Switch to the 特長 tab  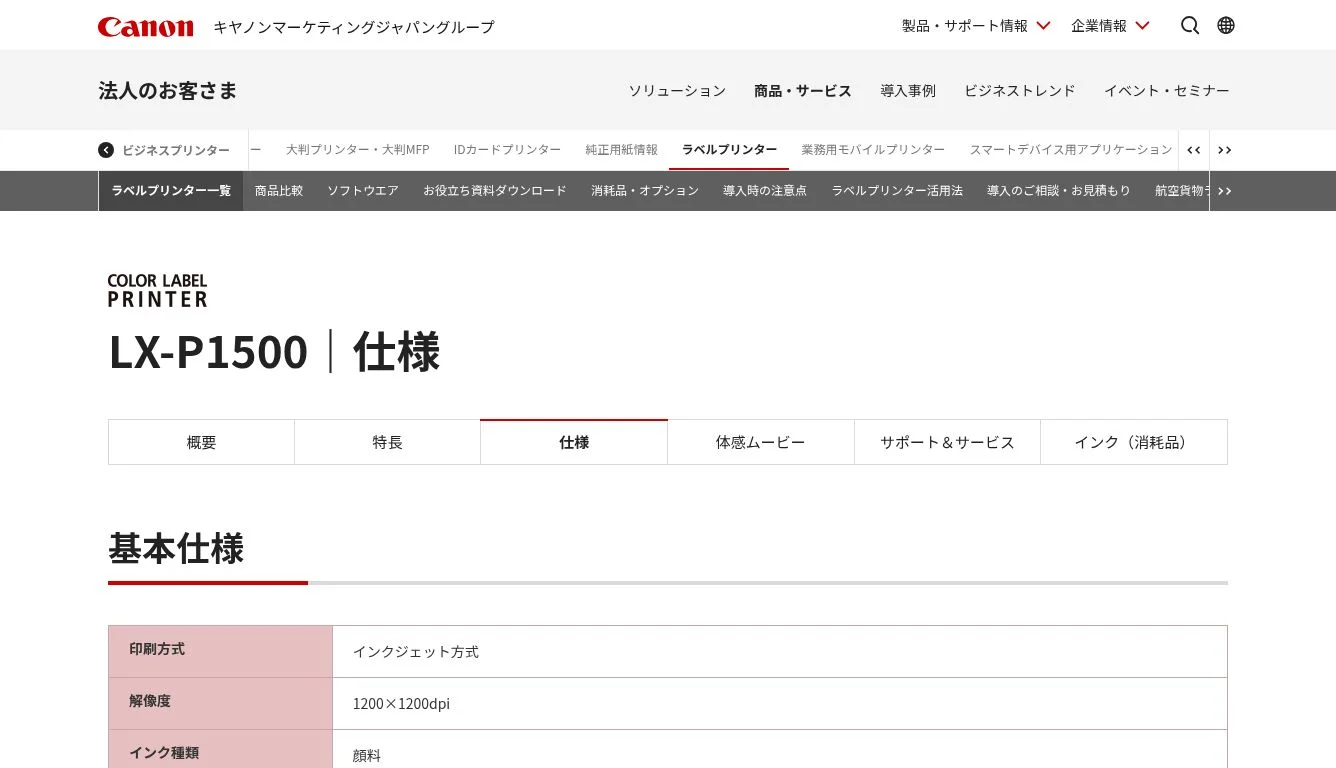click(388, 442)
